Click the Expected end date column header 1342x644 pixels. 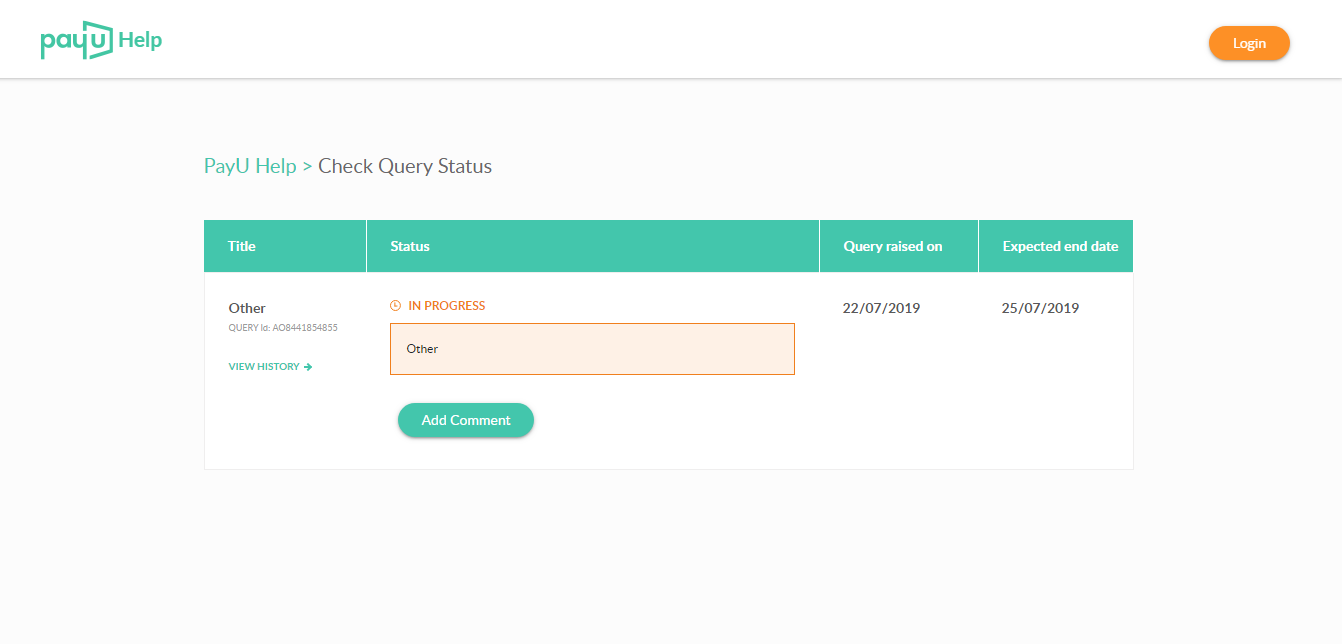pyautogui.click(x=1060, y=246)
